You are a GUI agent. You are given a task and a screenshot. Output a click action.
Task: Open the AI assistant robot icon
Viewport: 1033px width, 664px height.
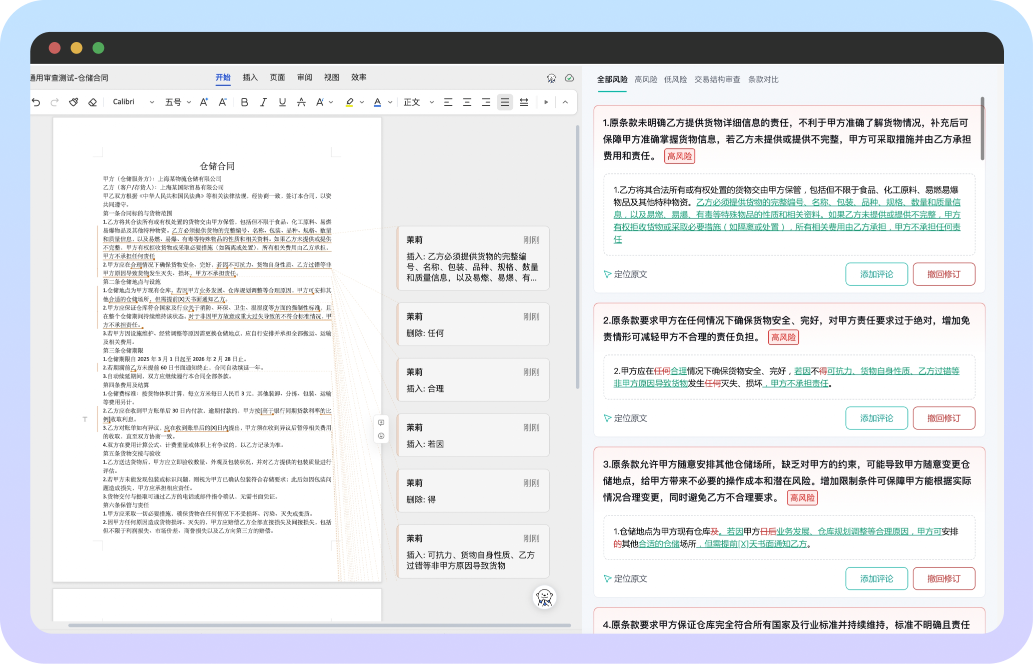(544, 597)
